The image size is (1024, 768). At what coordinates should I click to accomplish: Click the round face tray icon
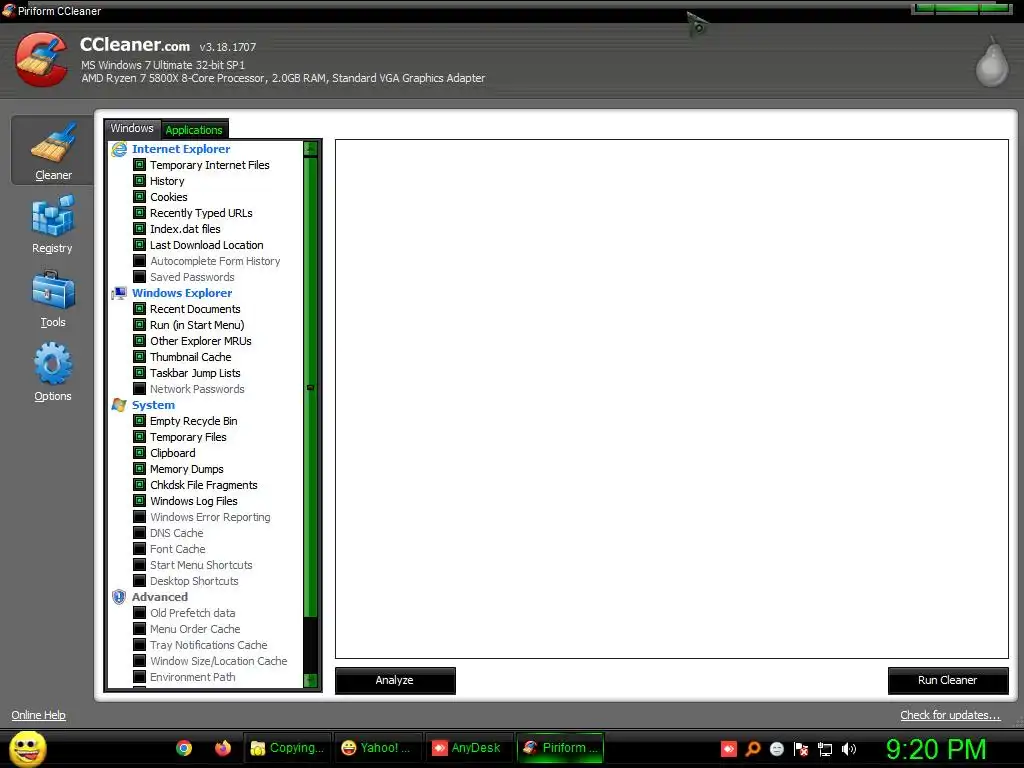(x=776, y=749)
